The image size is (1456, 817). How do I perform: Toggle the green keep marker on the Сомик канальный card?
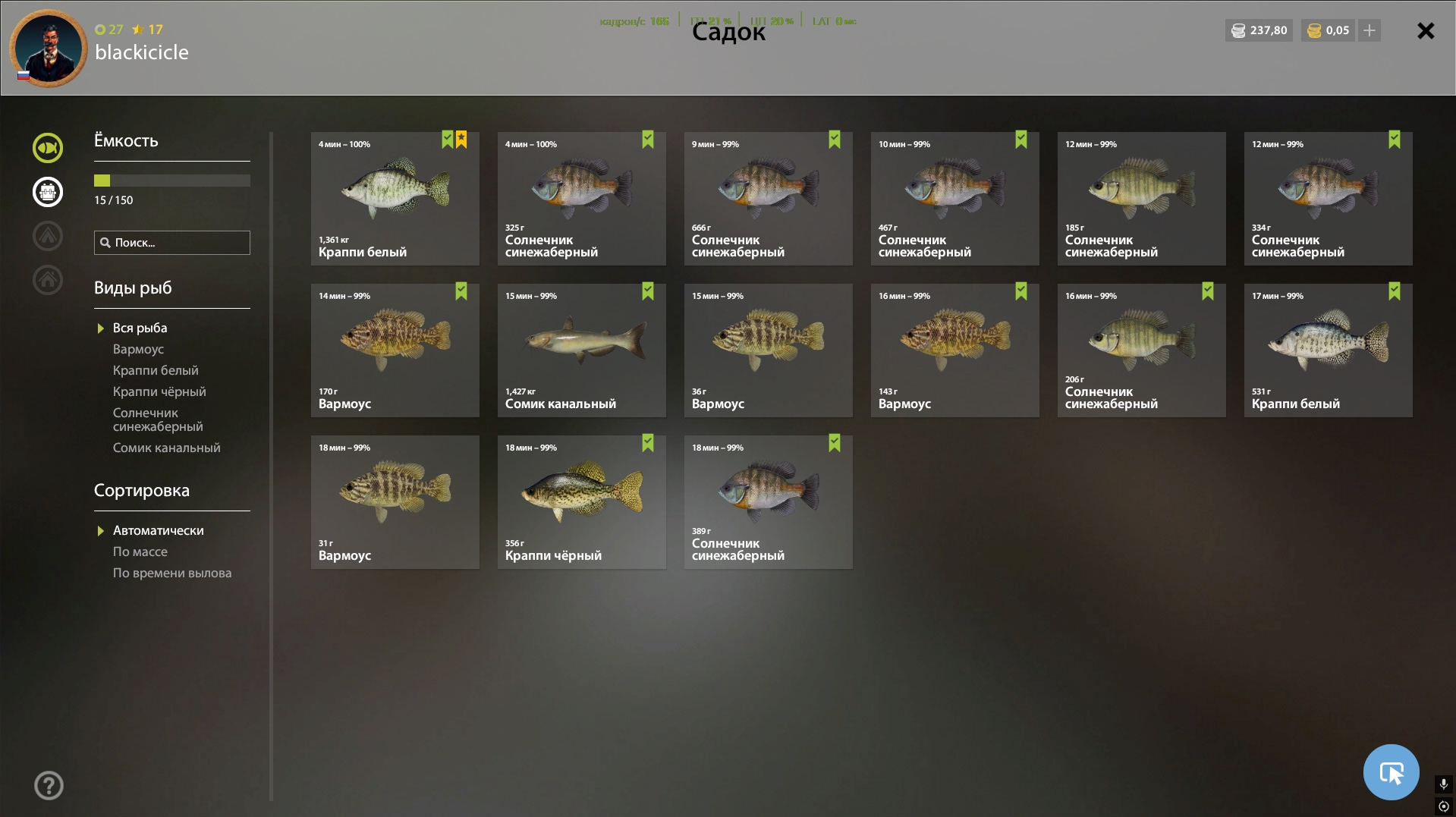[x=648, y=291]
